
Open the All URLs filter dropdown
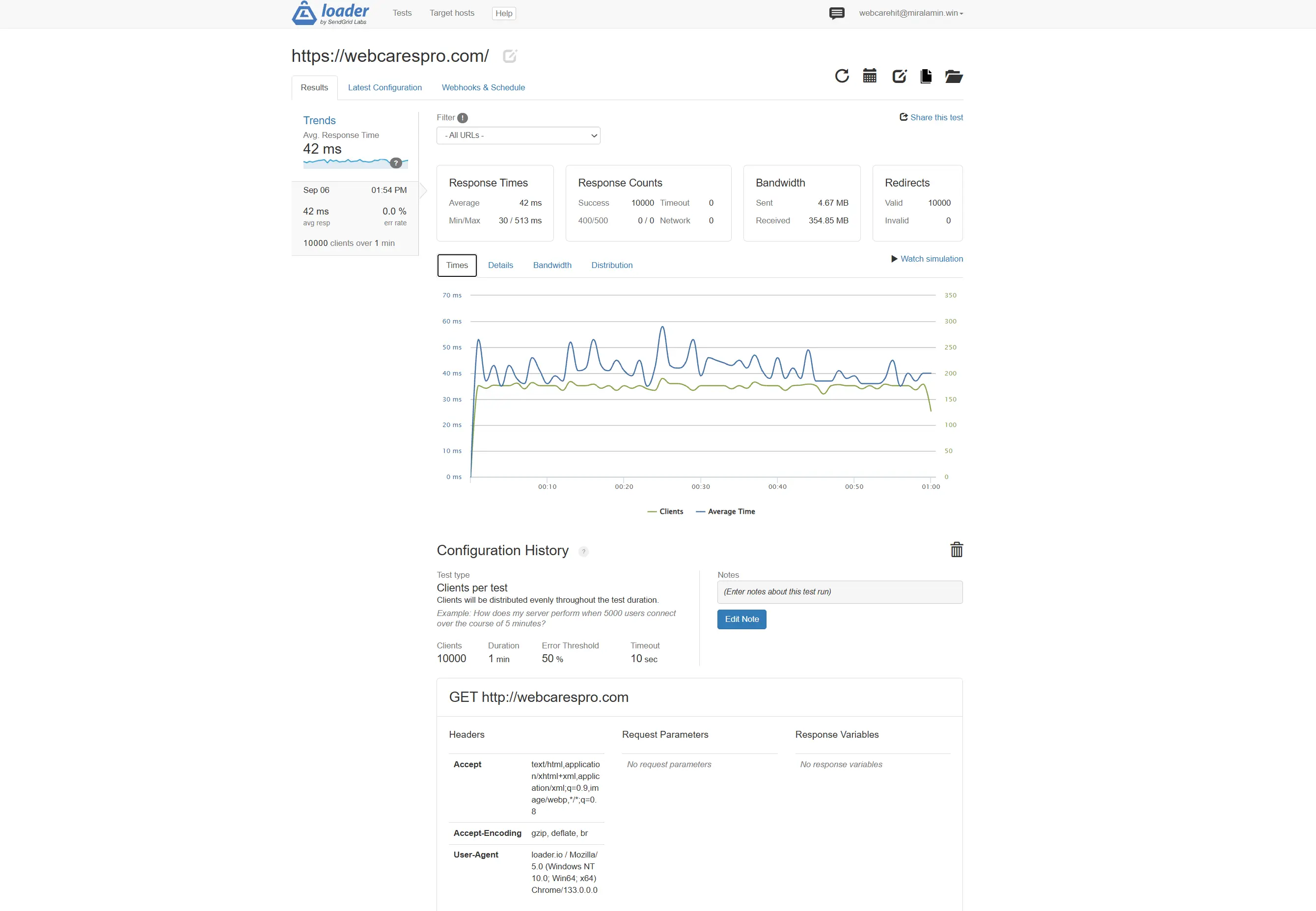[518, 136]
